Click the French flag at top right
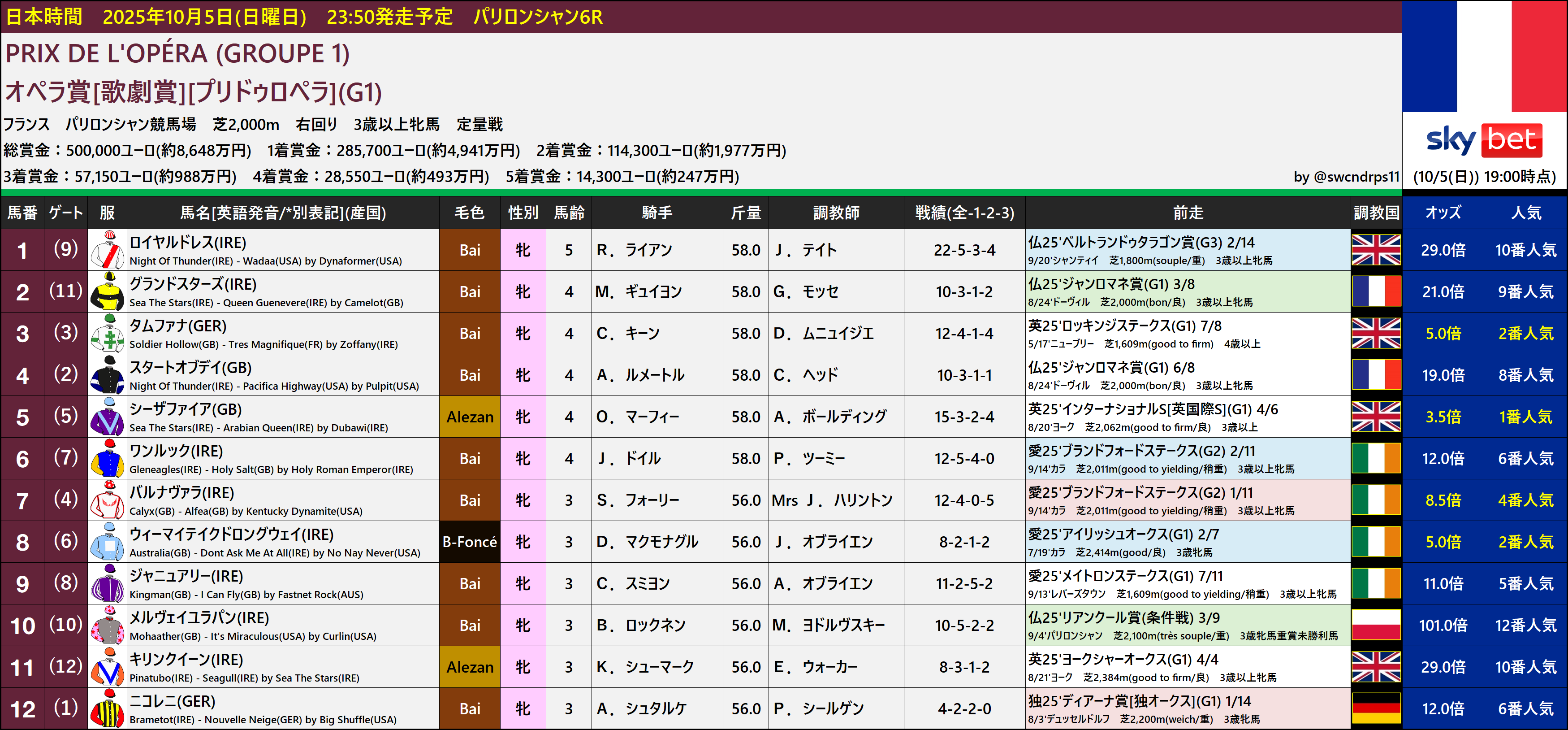1568x730 pixels. tap(1484, 56)
